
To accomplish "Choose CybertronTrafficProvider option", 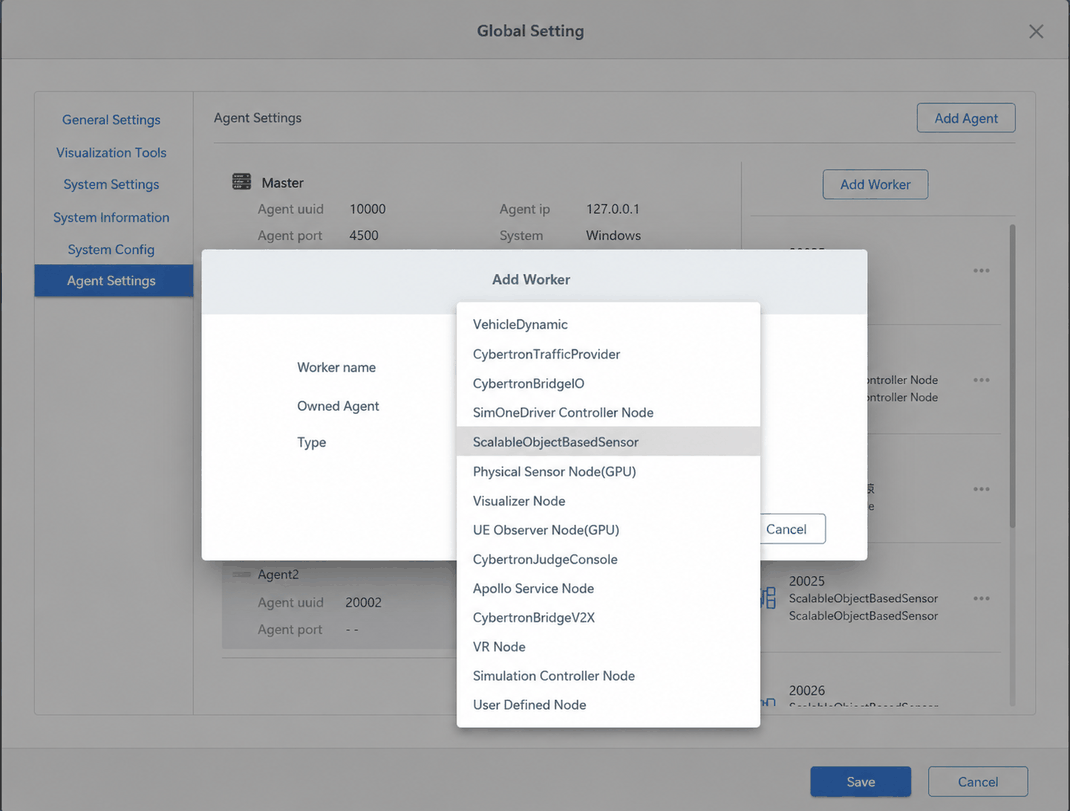I will pyautogui.click(x=608, y=354).
